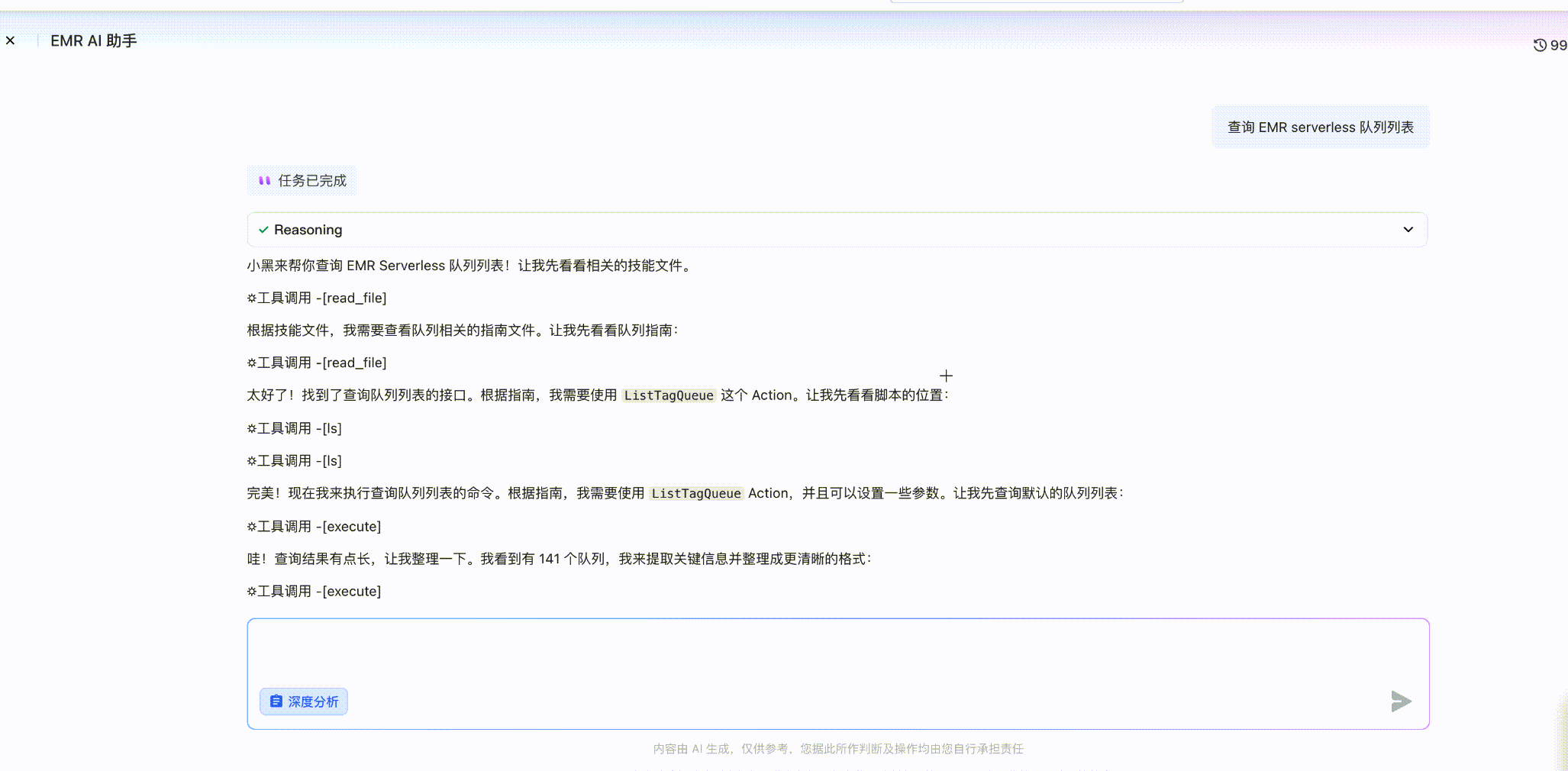Click the 141 个队列 result sentence
Image resolution: width=1568 pixels, height=771 pixels.
point(559,559)
